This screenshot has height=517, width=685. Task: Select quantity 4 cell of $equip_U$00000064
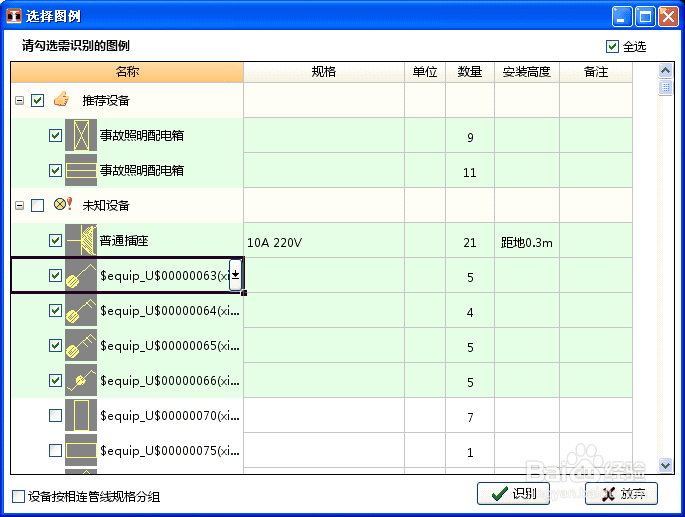(x=470, y=310)
